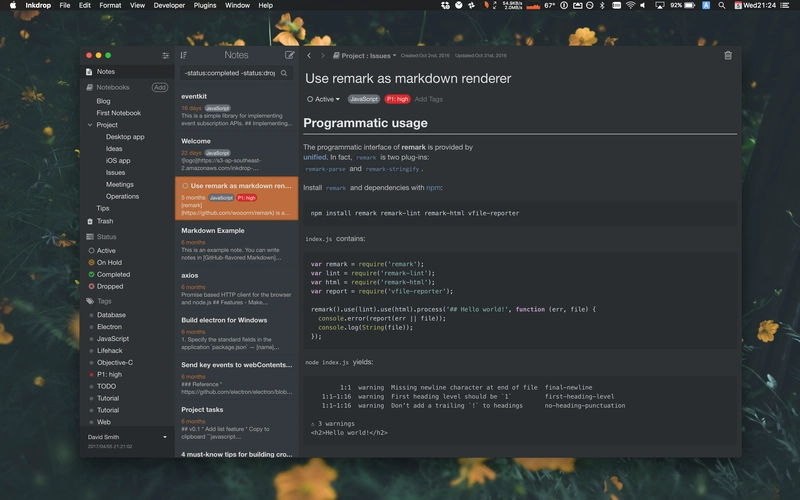Select the Blog notebook
The width and height of the screenshot is (800, 500).
click(103, 101)
